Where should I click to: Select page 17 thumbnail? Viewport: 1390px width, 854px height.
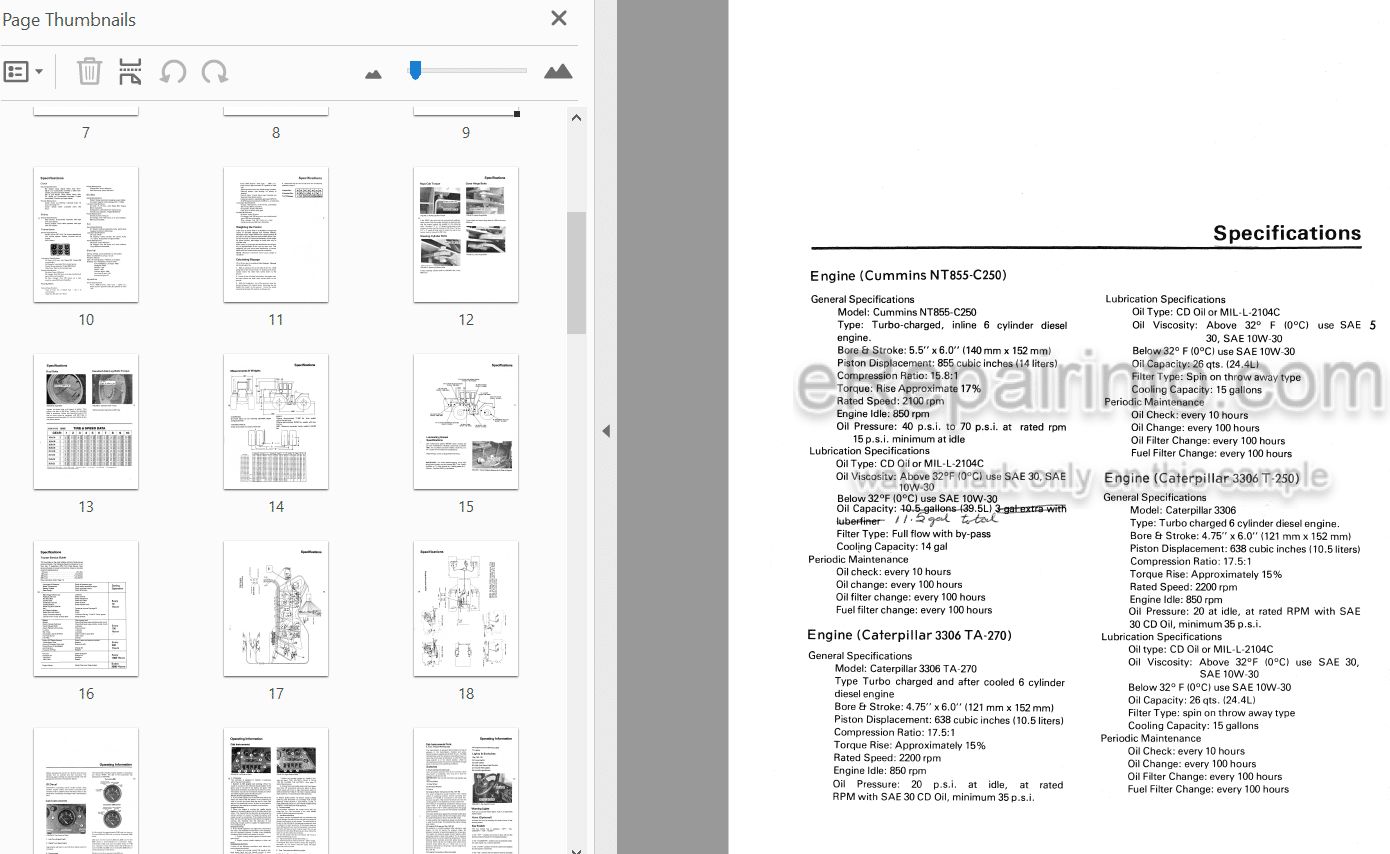[276, 608]
